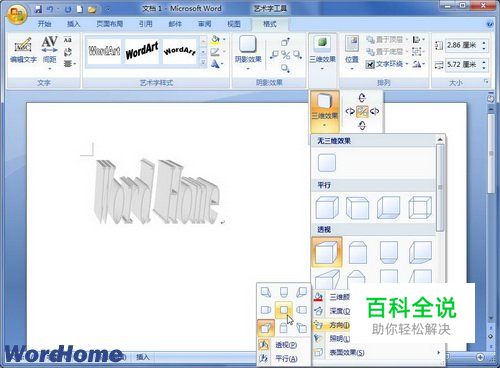Screen dimensions: 500x368
Task: Open the 大小 size dialog launcher
Action: pos(486,82)
